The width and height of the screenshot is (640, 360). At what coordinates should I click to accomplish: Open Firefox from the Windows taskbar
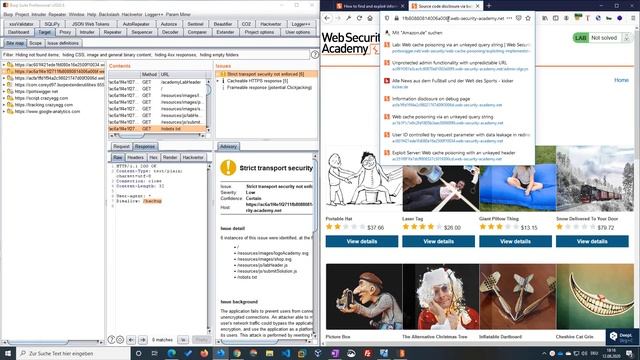(x=204, y=353)
